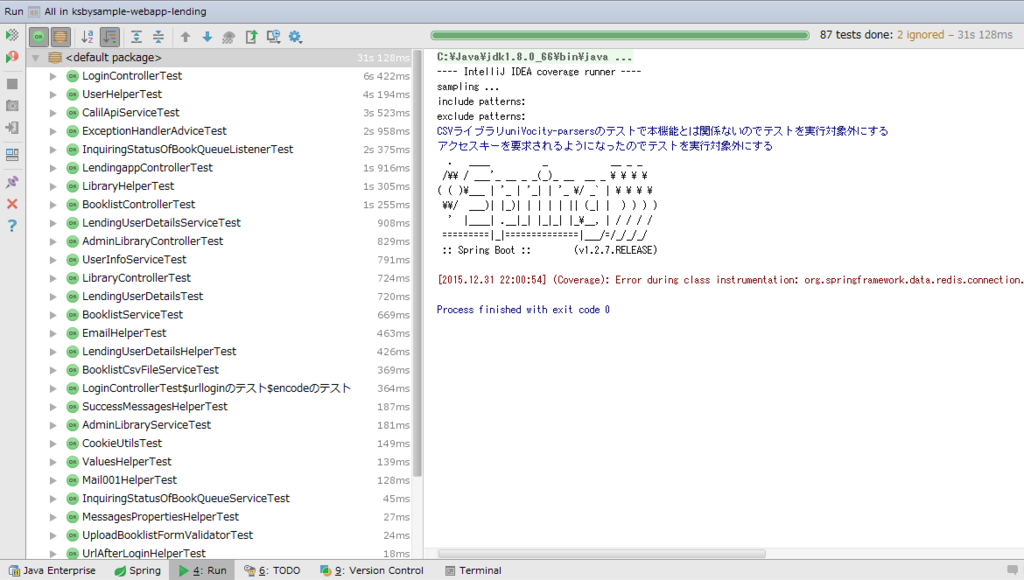The height and width of the screenshot is (580, 1024).
Task: Go to Next Failed Test arrow
Action: (207, 37)
